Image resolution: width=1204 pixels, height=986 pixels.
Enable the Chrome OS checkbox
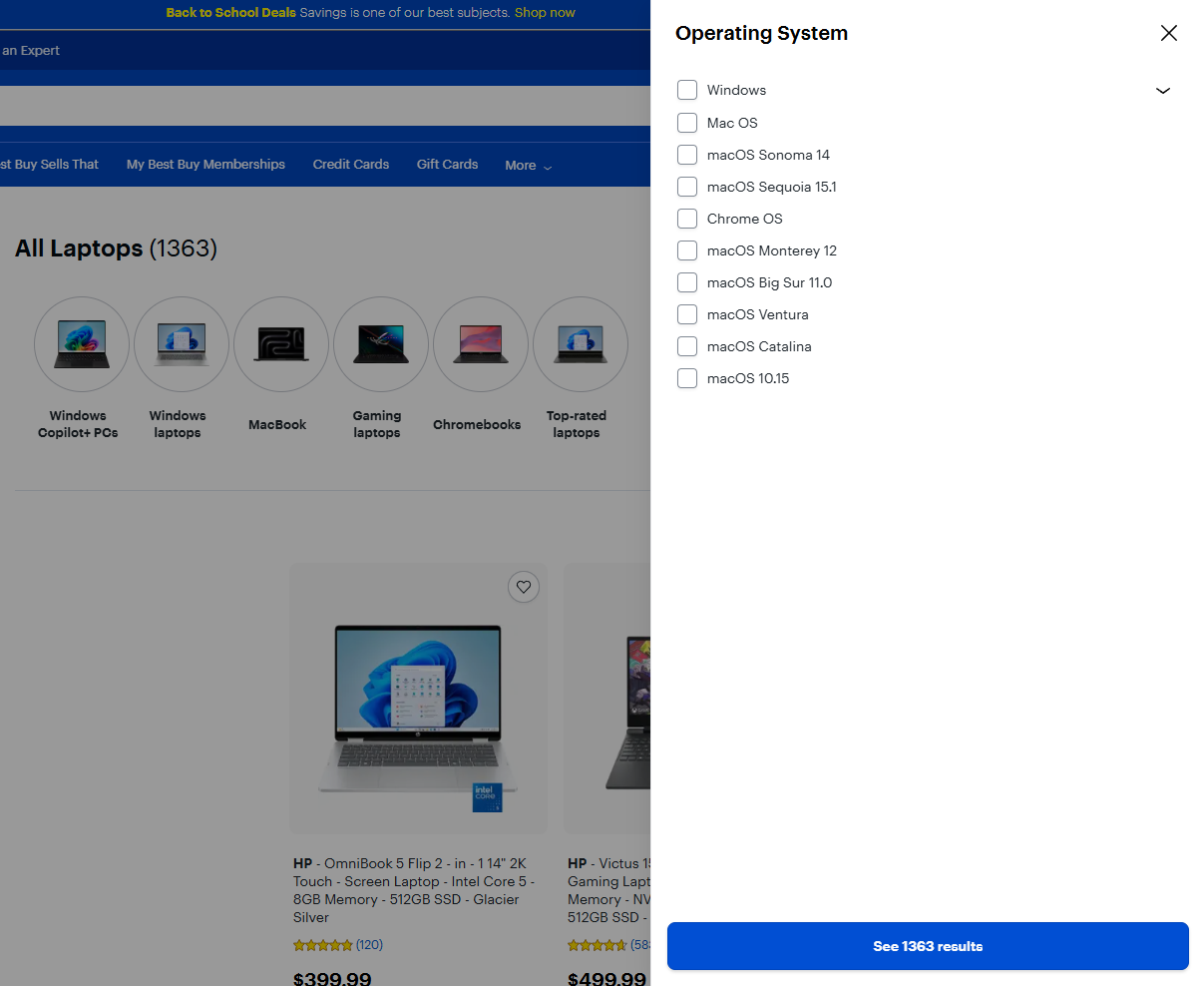[687, 219]
